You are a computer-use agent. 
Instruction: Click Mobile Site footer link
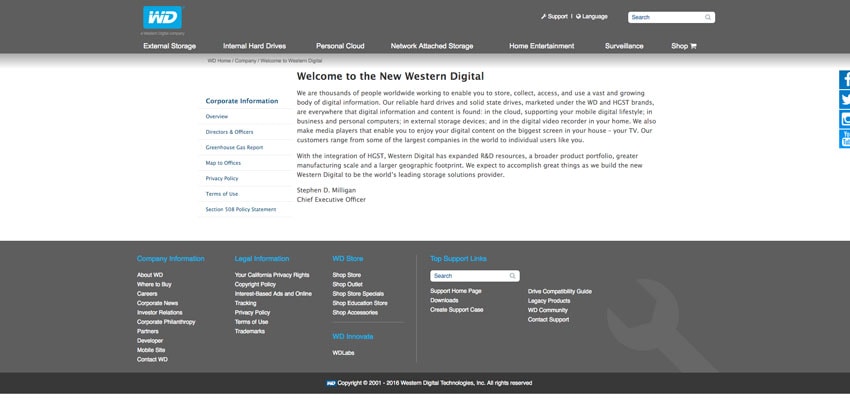151,350
